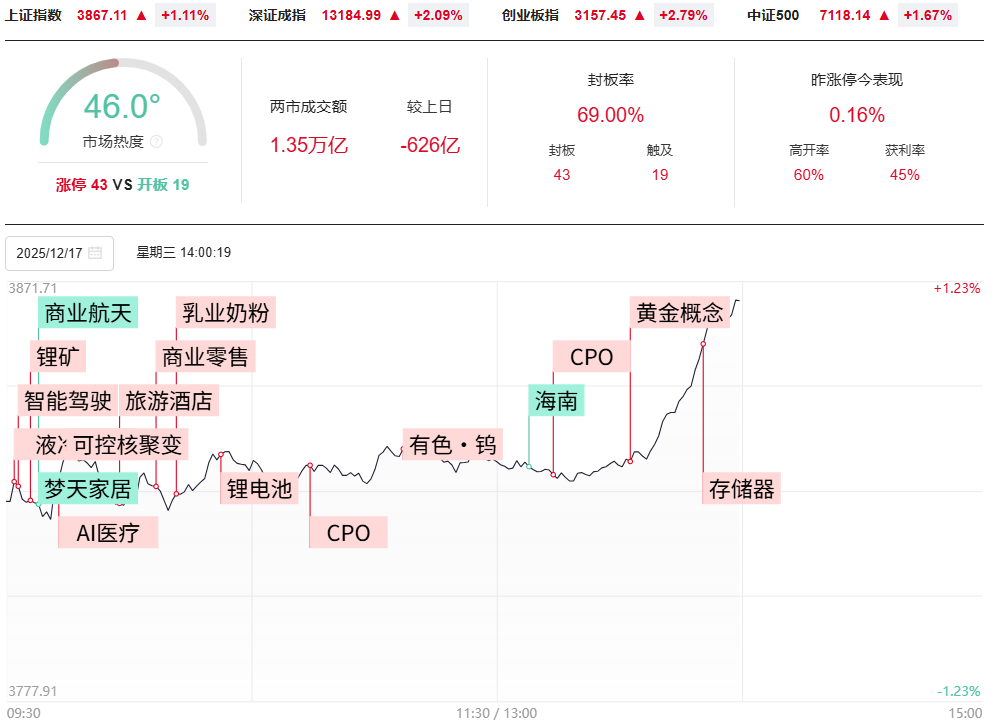
Task: Select the 有色·钨 sector tag
Action: (452, 445)
